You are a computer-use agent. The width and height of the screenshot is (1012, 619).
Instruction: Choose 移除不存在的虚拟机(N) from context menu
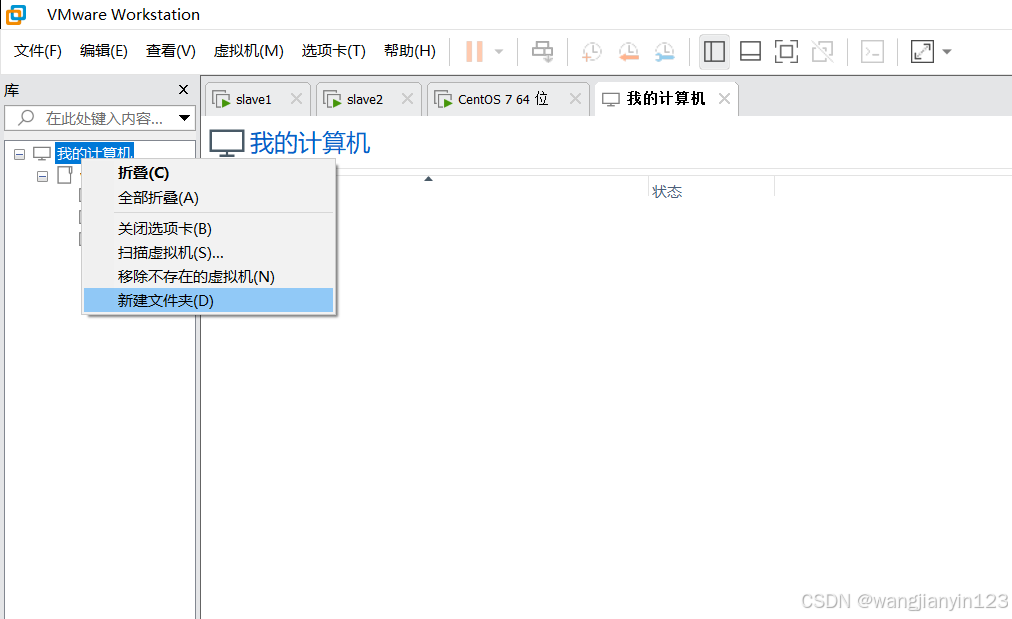point(208,276)
